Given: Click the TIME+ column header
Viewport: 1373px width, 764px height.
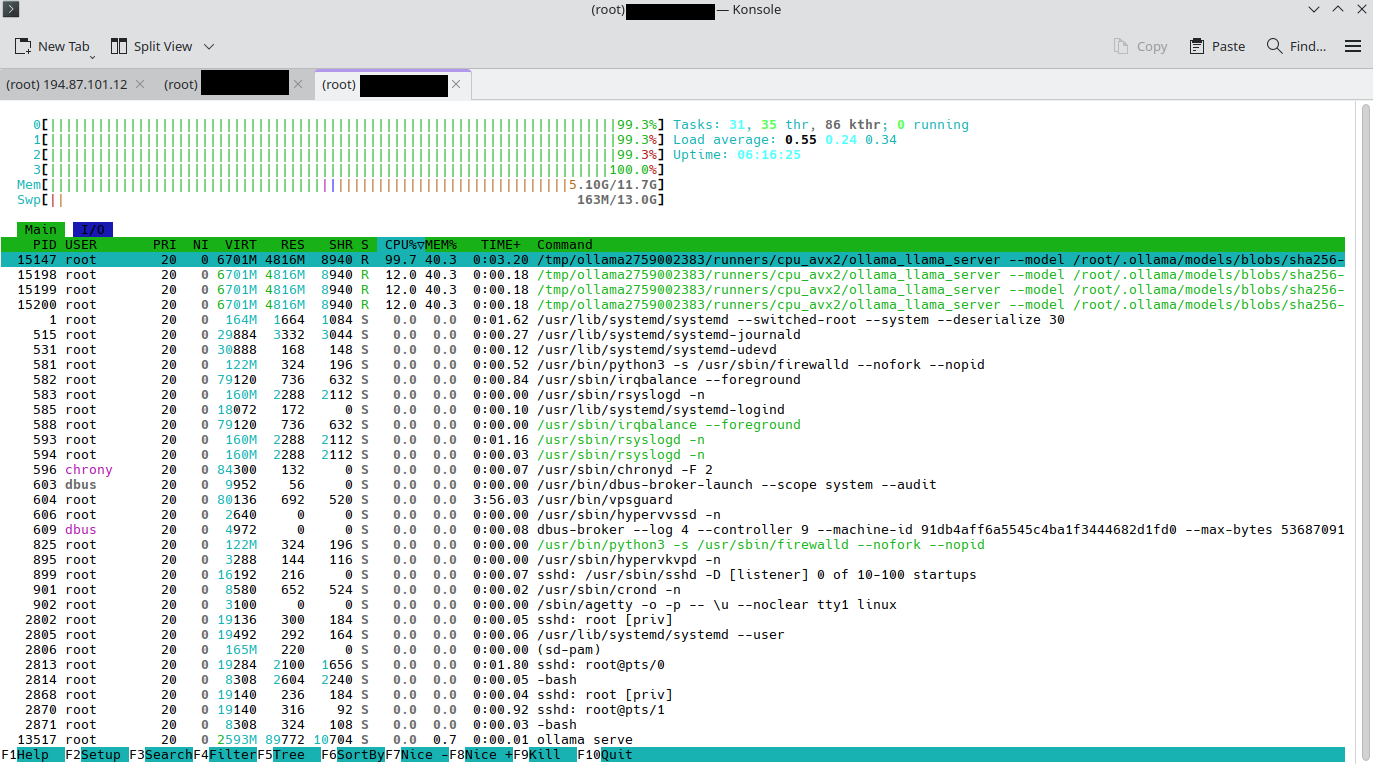Looking at the screenshot, I should (x=501, y=245).
